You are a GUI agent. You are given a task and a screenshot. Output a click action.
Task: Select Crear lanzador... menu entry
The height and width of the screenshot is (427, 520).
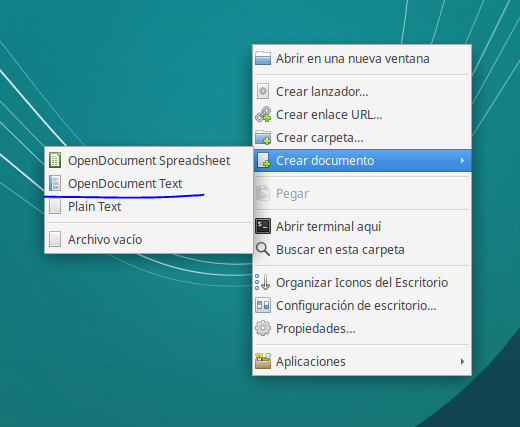(x=362, y=91)
